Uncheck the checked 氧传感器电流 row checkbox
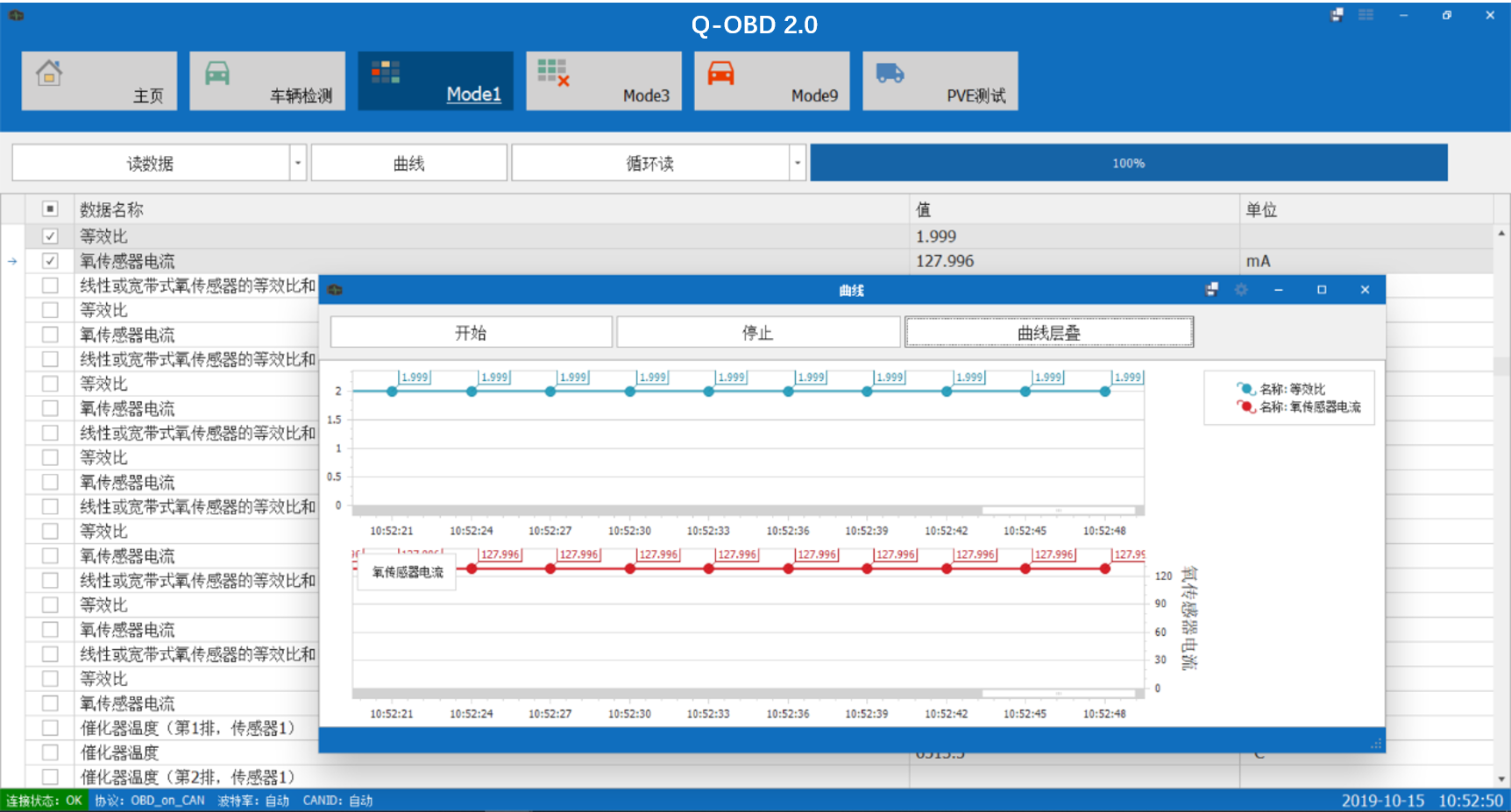The height and width of the screenshot is (812, 1511). point(50,261)
